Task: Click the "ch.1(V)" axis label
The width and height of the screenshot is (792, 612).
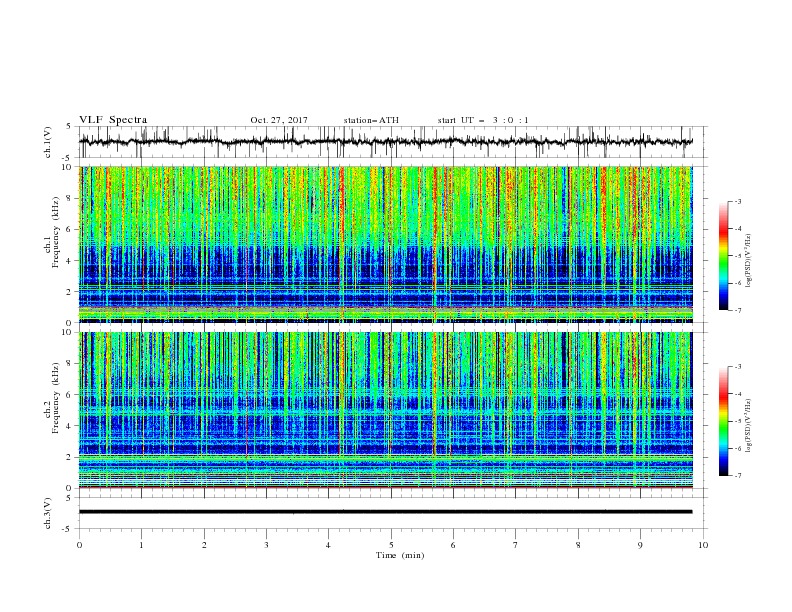Action: [x=48, y=142]
